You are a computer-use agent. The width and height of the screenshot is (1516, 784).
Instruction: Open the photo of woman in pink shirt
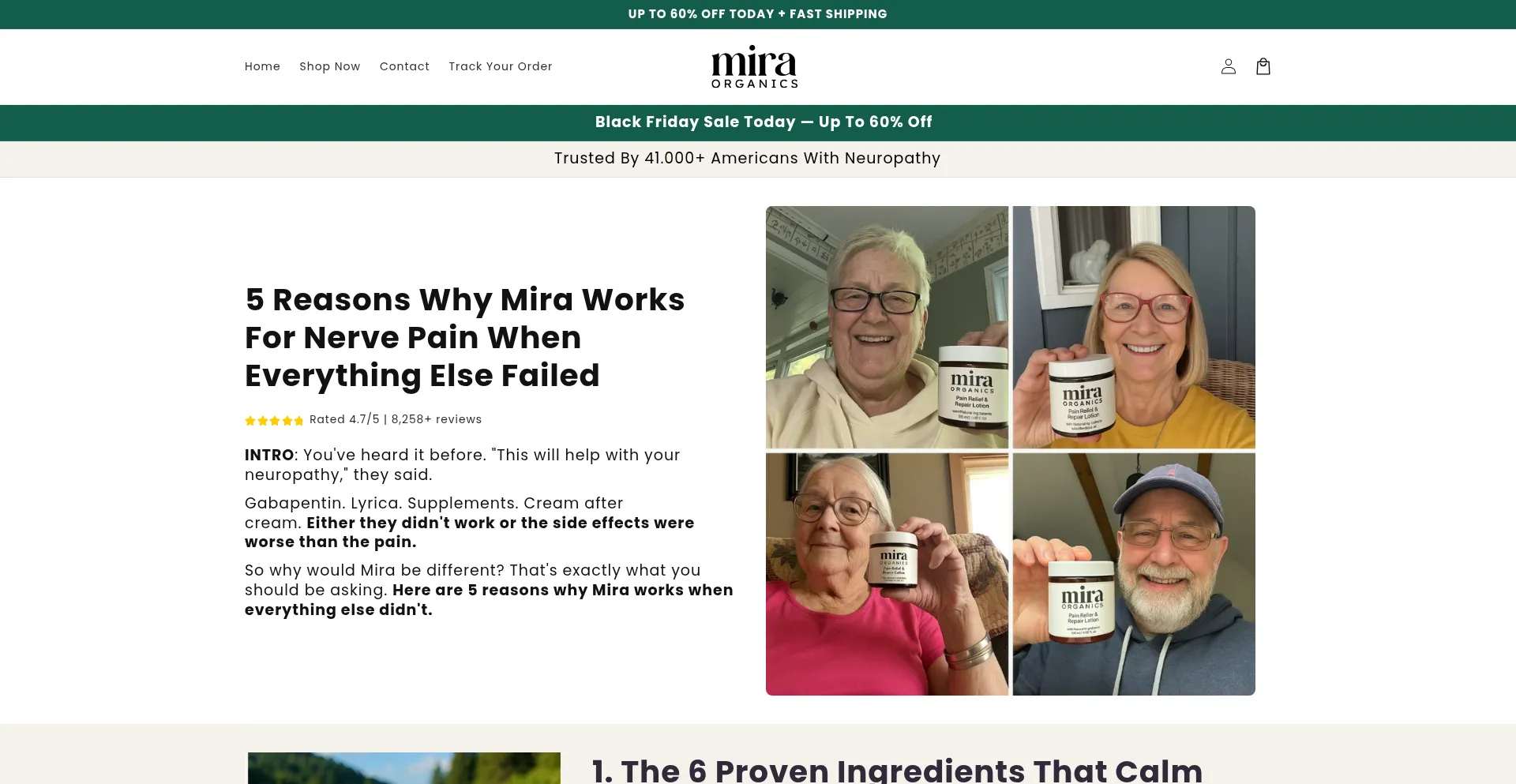[x=887, y=574]
